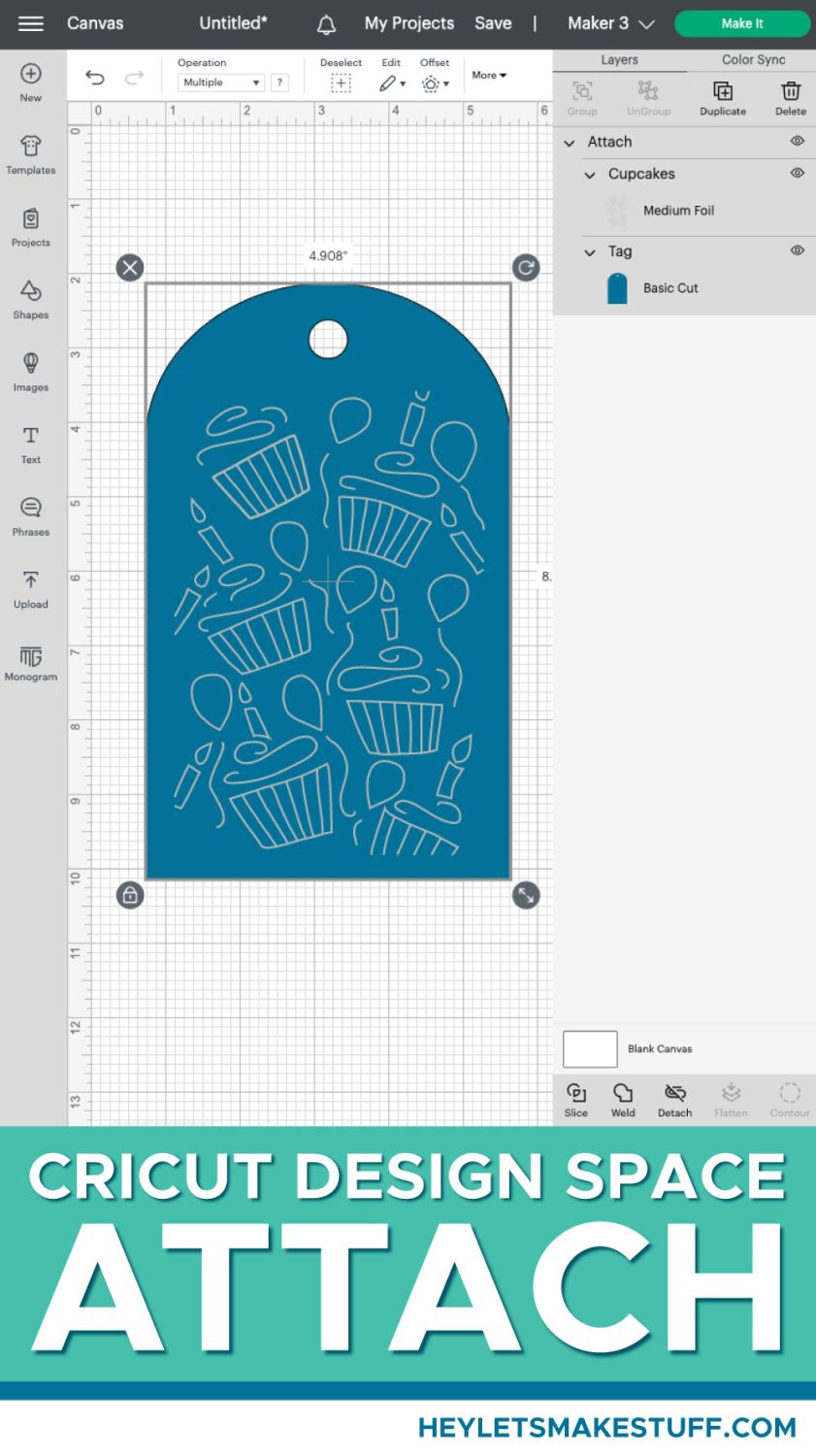Click the hole circle in the tag

[x=328, y=339]
